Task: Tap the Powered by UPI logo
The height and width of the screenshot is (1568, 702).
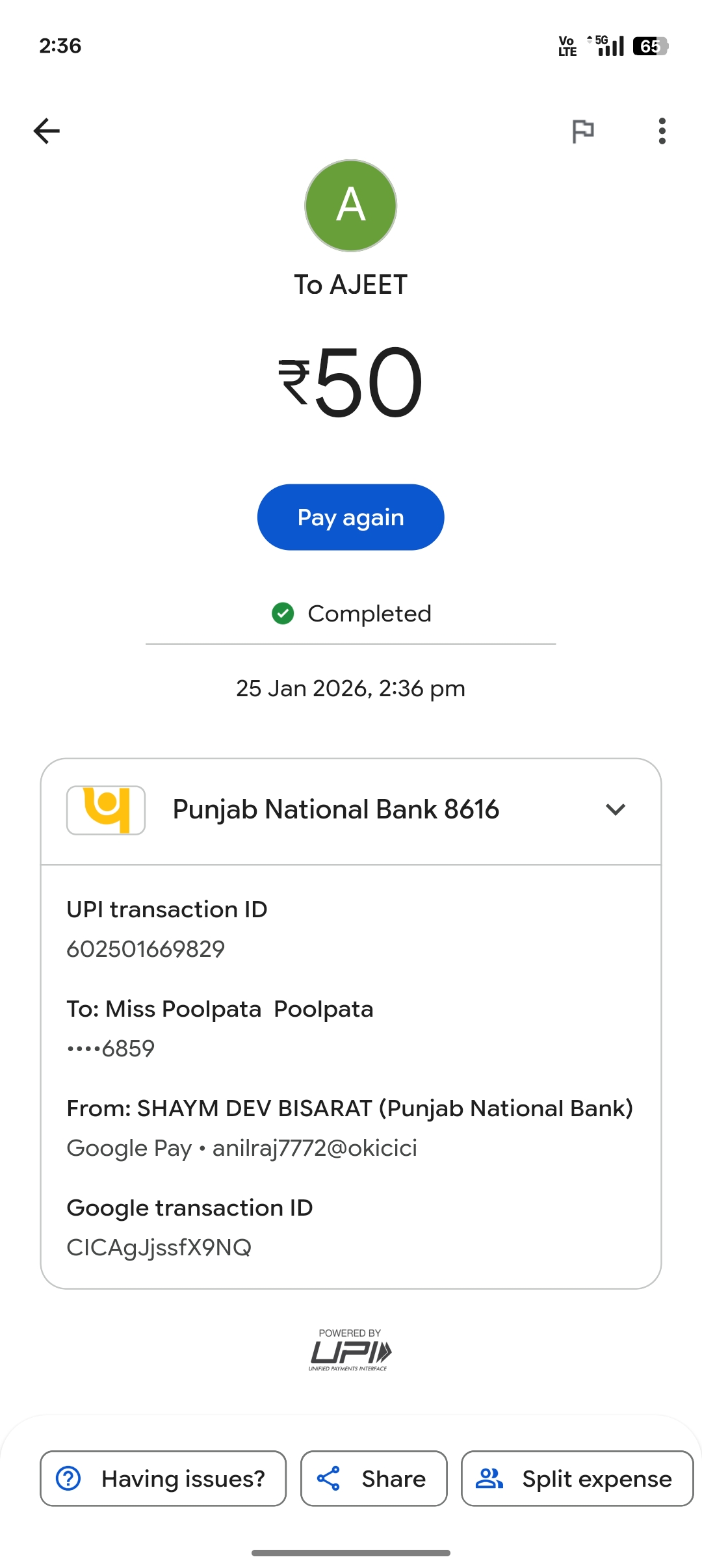Action: point(350,1350)
